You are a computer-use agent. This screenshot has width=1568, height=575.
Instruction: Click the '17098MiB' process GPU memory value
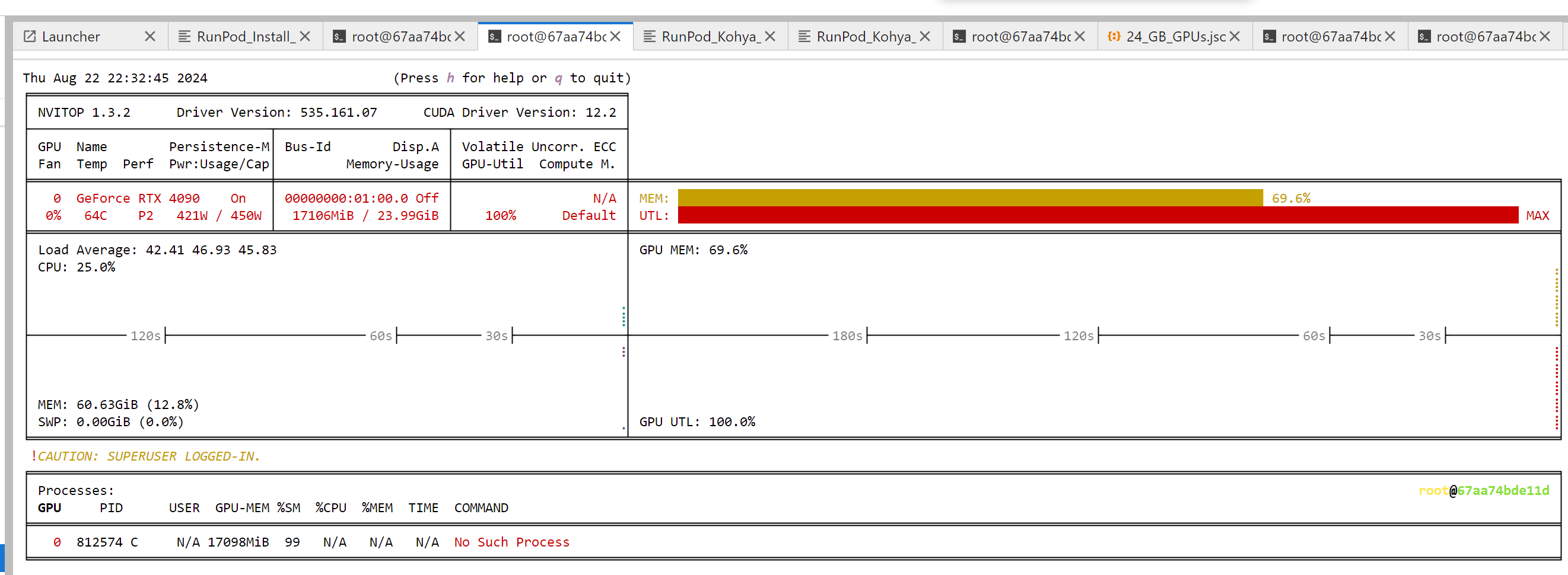pyautogui.click(x=238, y=542)
